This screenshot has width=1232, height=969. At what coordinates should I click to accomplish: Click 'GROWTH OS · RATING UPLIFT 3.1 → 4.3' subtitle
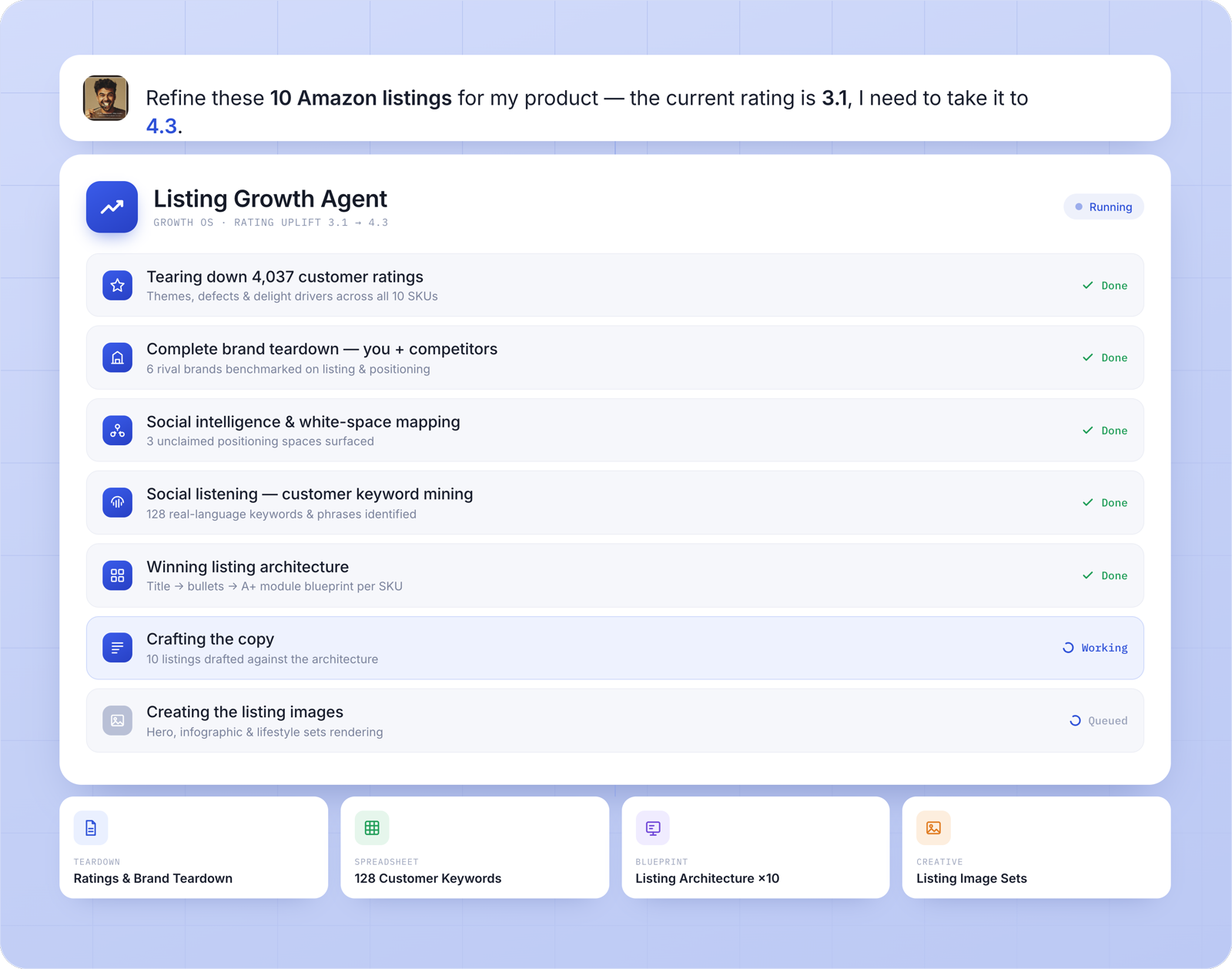click(x=271, y=223)
